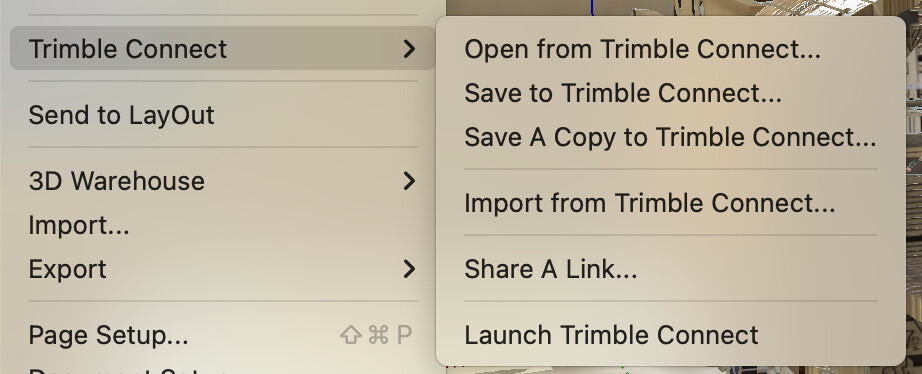The image size is (922, 374).
Task: Expand the 3D Warehouse submenu arrow
Action: (x=410, y=181)
